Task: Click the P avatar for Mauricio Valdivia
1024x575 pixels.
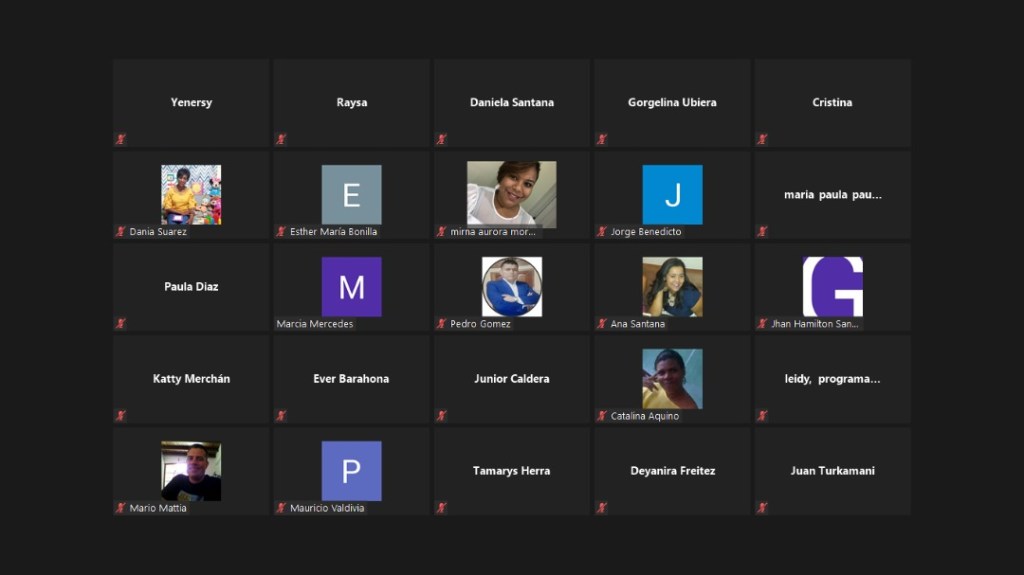Action: click(x=351, y=470)
